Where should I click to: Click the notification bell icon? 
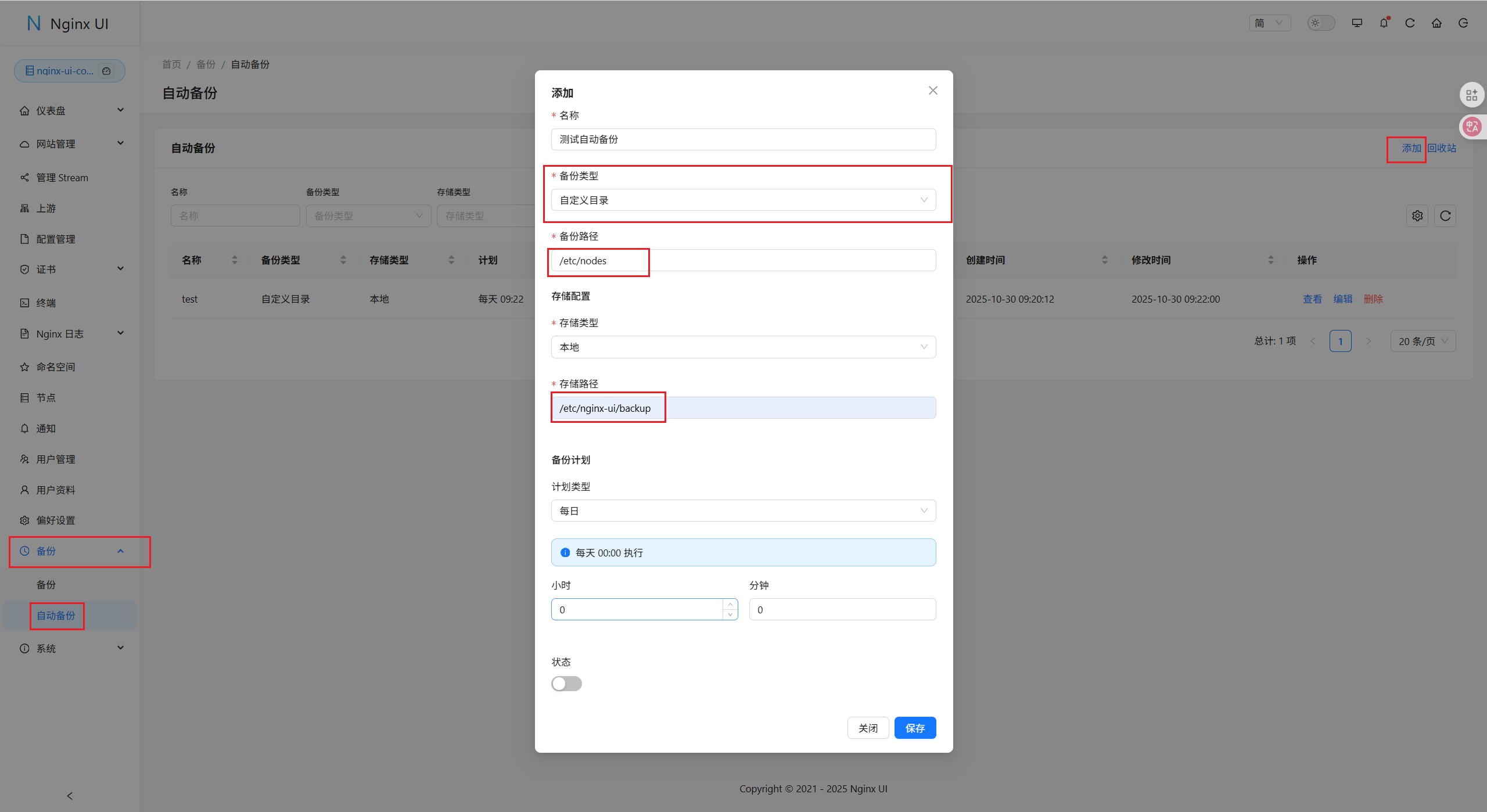[x=1384, y=23]
